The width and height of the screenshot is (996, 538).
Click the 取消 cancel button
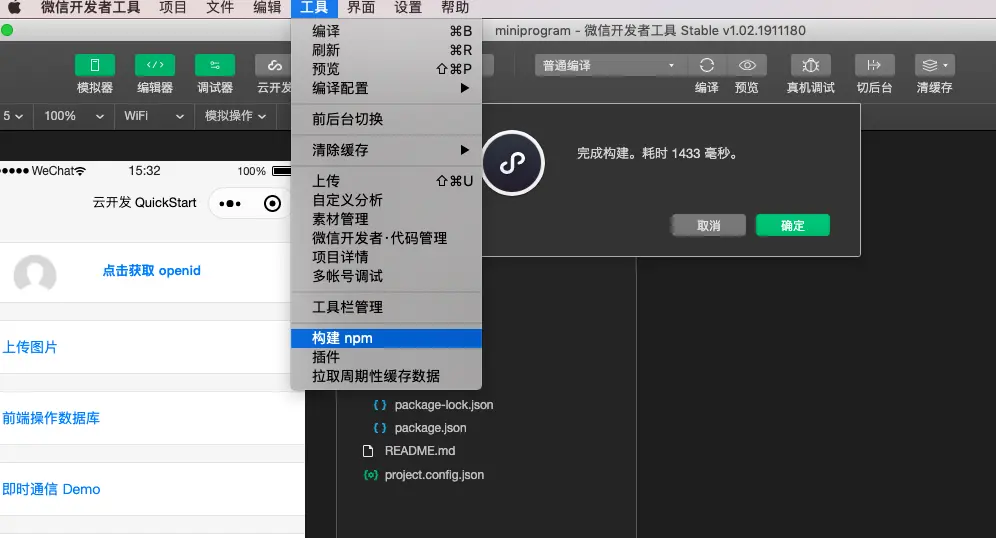pyautogui.click(x=709, y=225)
